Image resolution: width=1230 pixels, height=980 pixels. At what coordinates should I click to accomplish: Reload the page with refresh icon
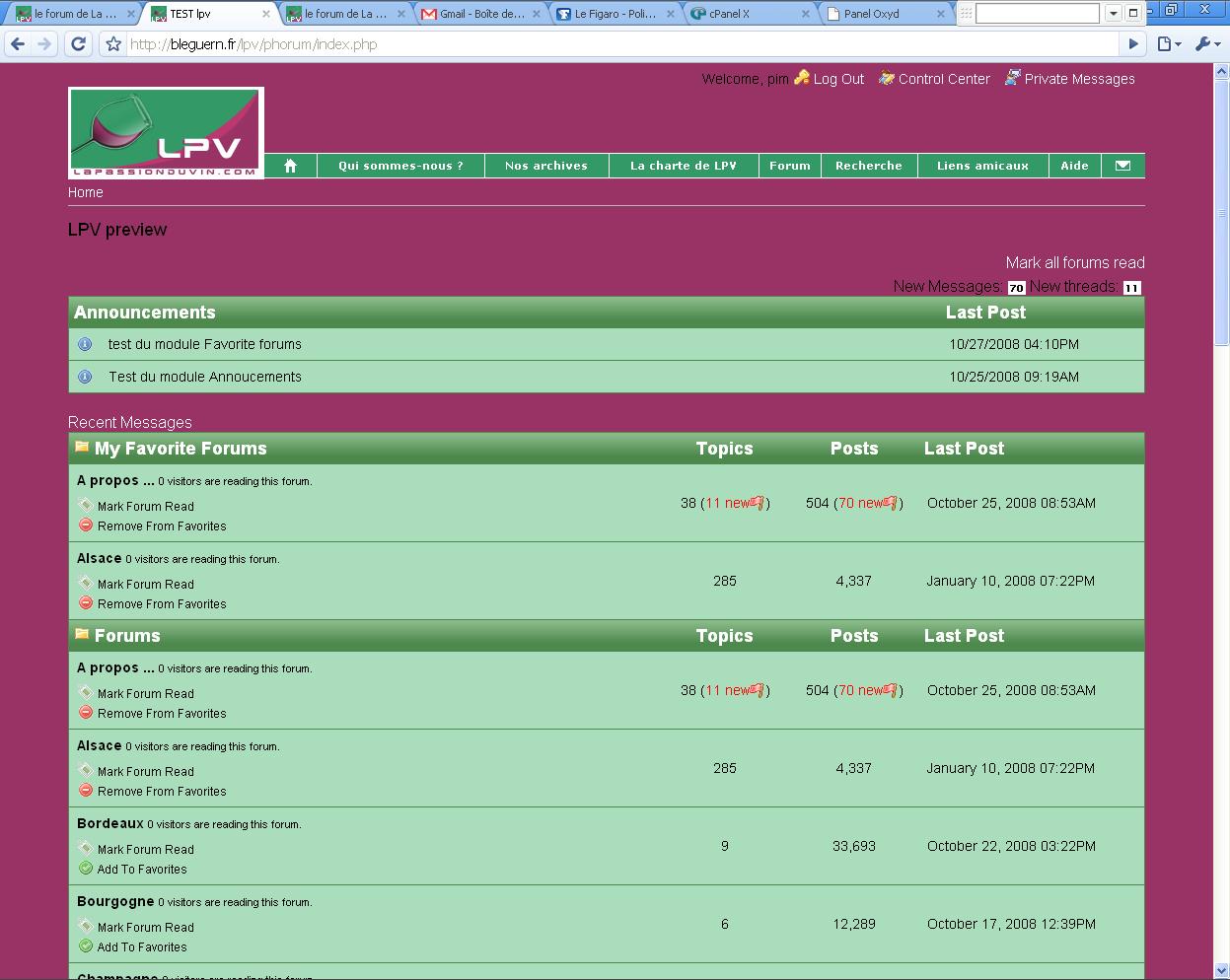(79, 44)
